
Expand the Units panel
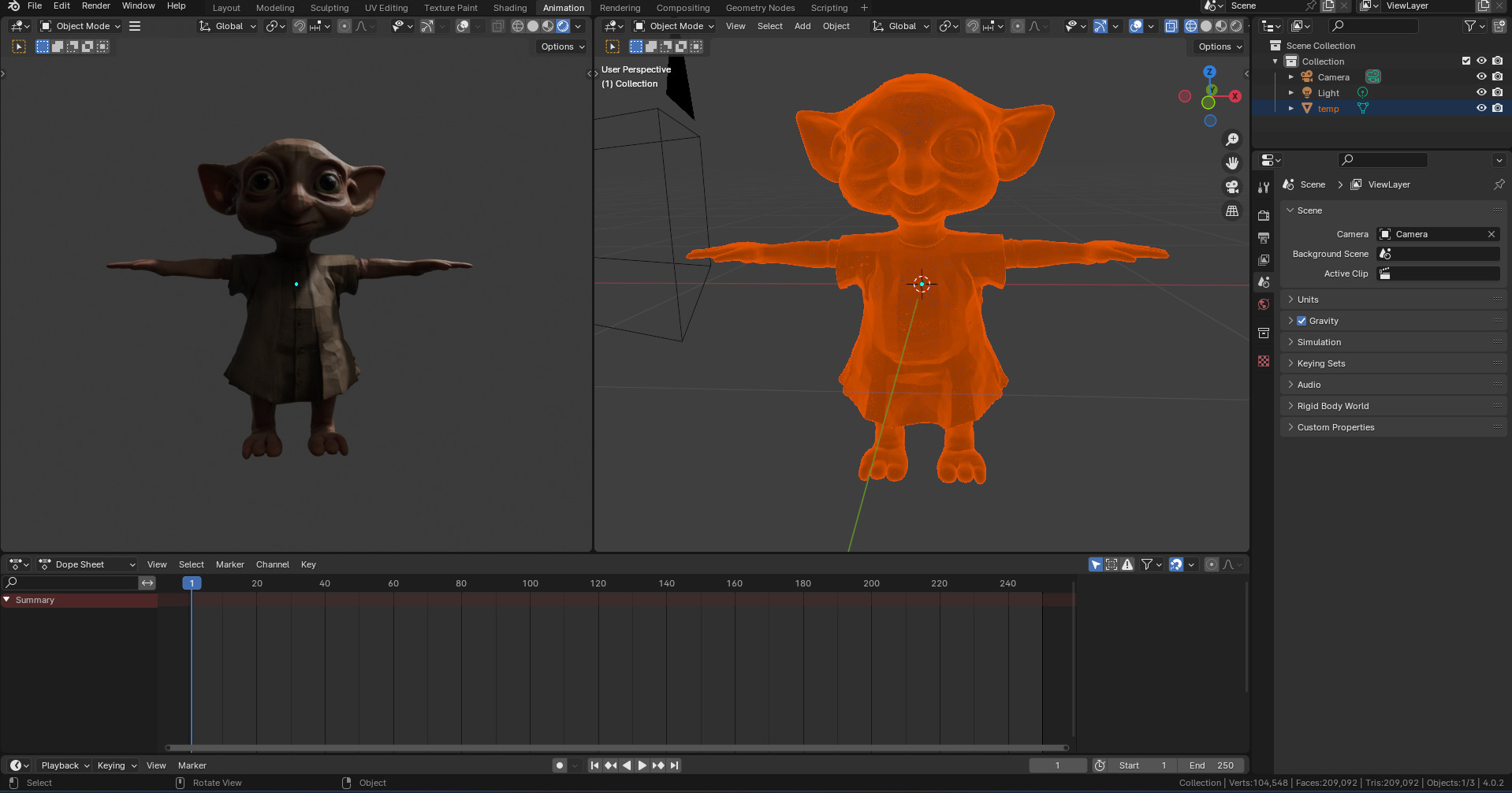click(1393, 300)
